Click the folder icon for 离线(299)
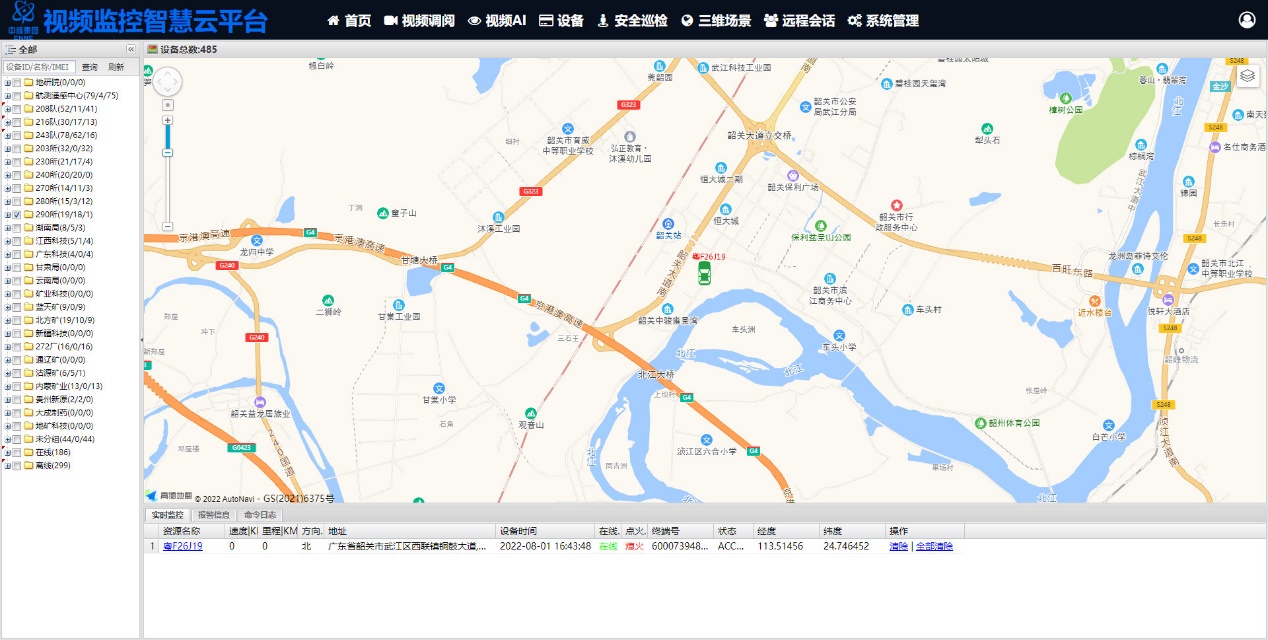 click(28, 465)
